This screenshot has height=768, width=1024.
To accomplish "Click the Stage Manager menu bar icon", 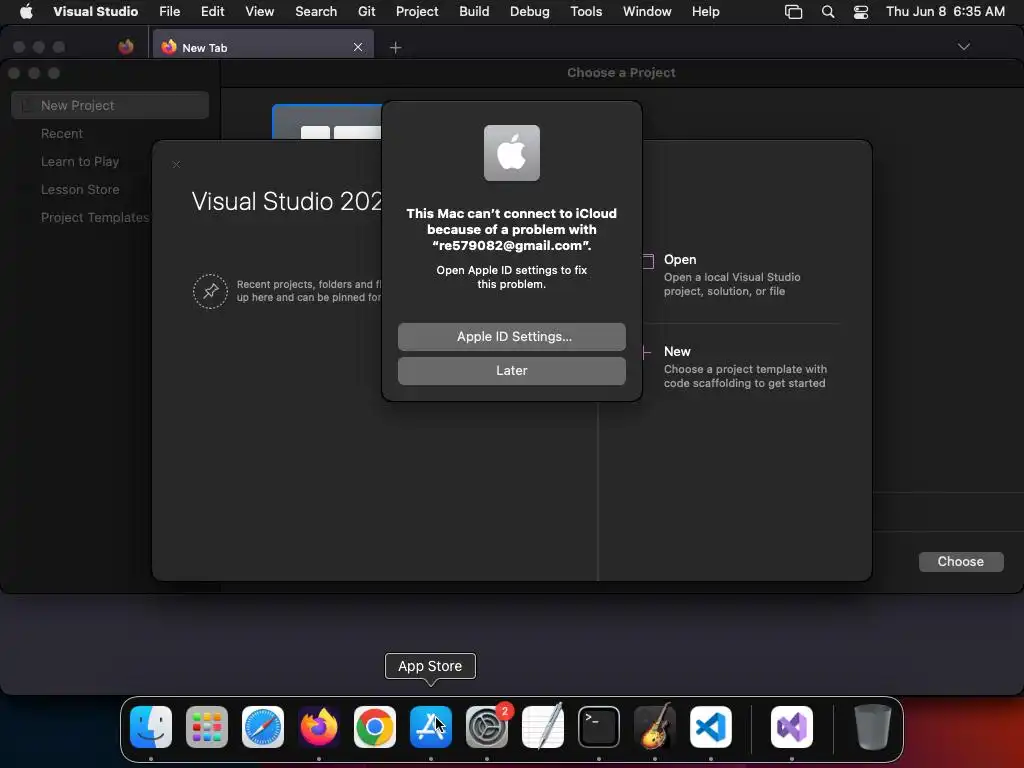I will (793, 12).
